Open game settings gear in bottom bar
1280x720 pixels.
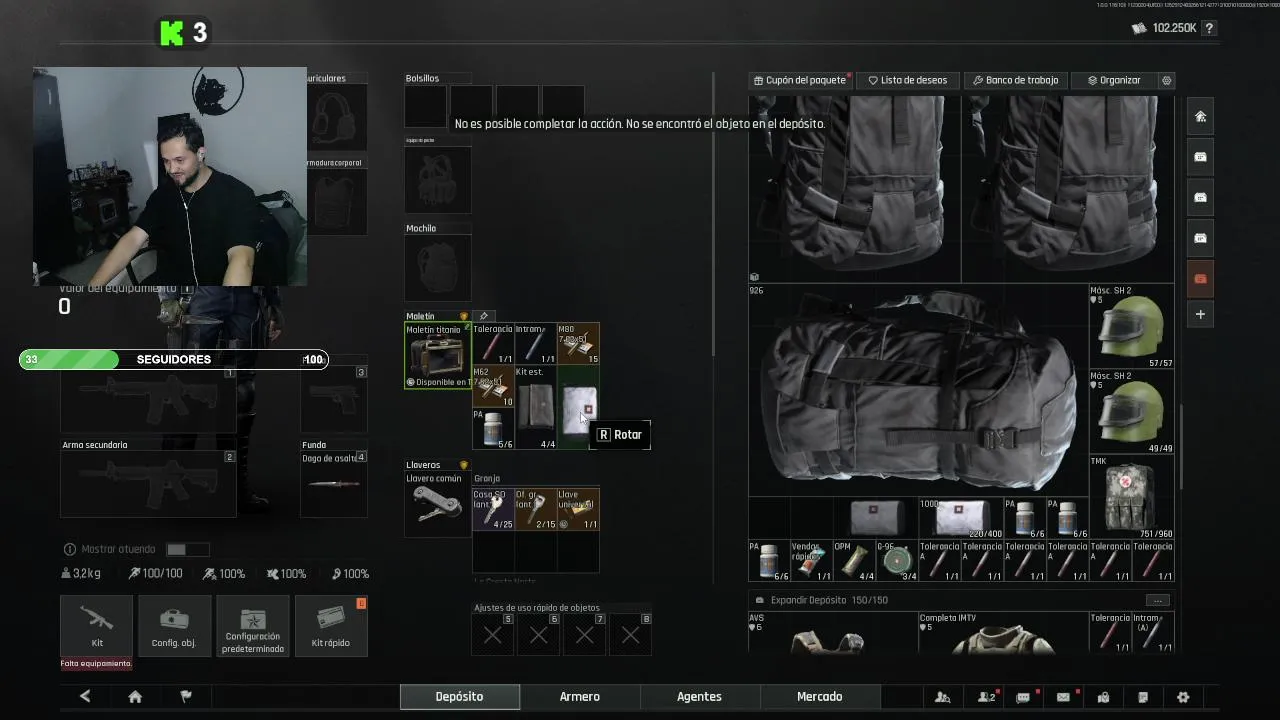point(1183,697)
